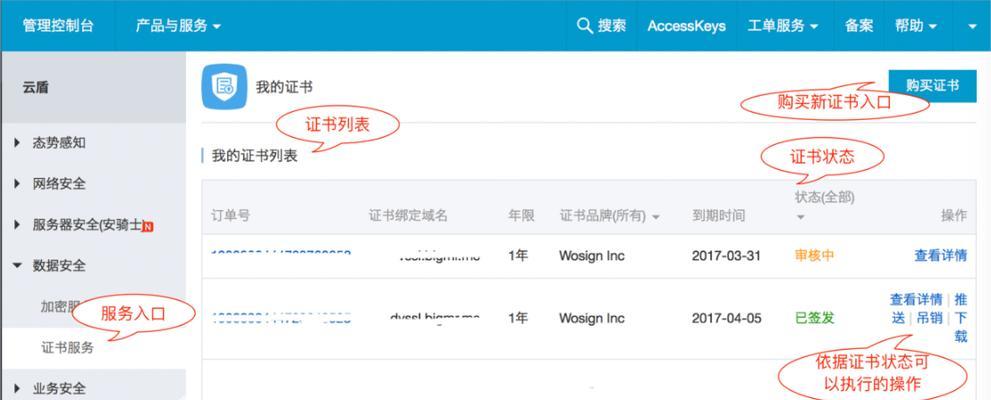
Task: Collapse 数据安全 in sidebar
Action: point(49,265)
